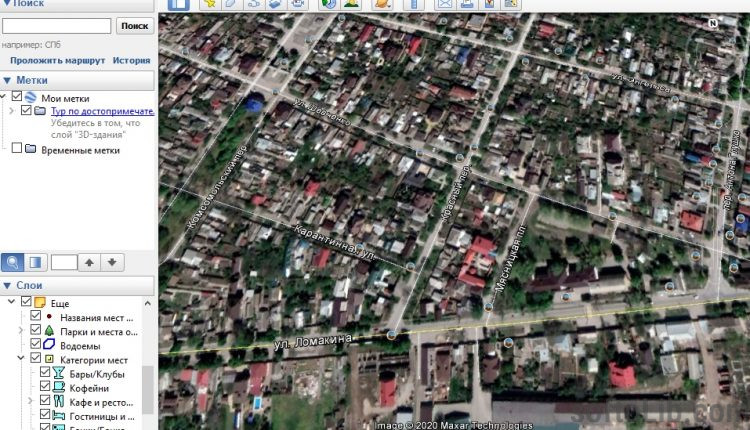750x430 pixels.
Task: Disable the Парки и места layer checkbox
Action: tap(35, 330)
